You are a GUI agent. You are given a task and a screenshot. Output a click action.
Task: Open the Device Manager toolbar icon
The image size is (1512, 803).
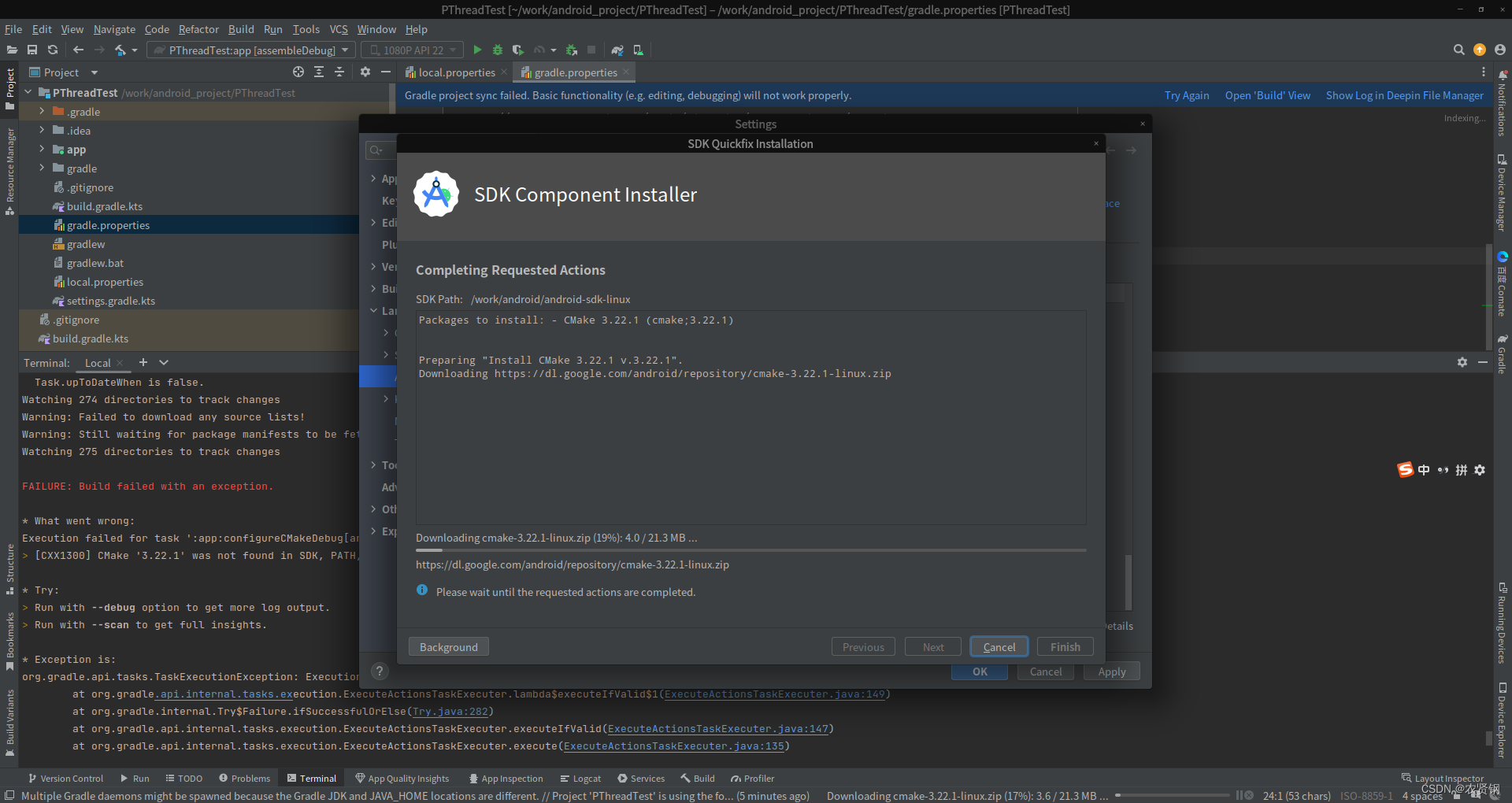point(638,50)
